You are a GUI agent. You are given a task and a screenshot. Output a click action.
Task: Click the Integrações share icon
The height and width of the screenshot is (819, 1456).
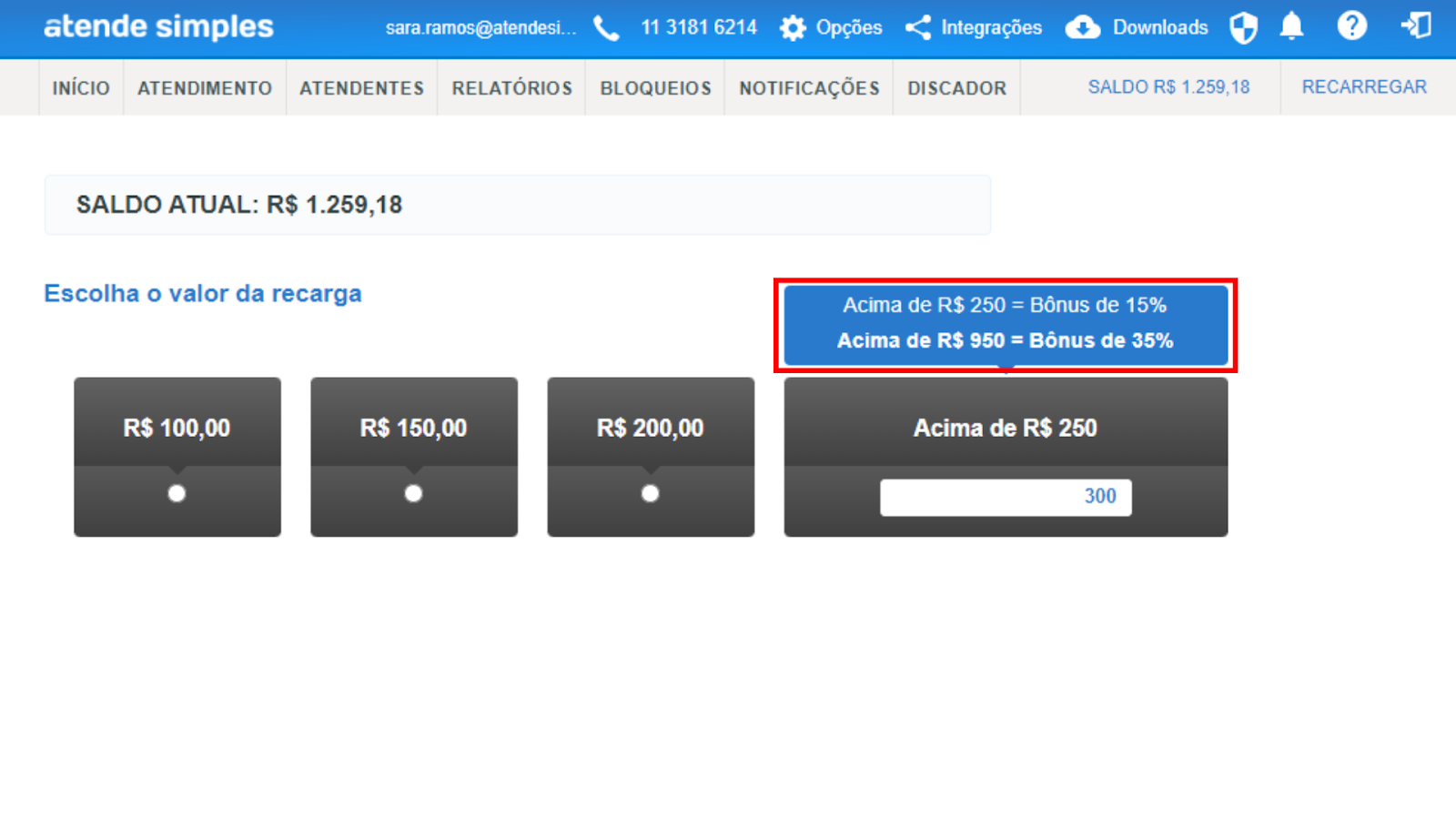pos(918,28)
